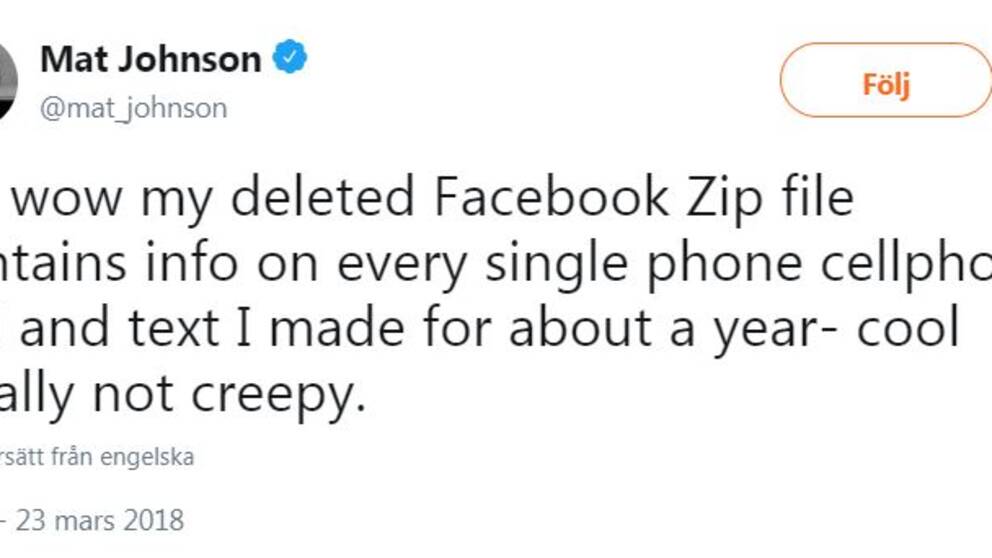Click the @mat_johnson handle
Image resolution: width=992 pixels, height=558 pixels.
pos(133,108)
